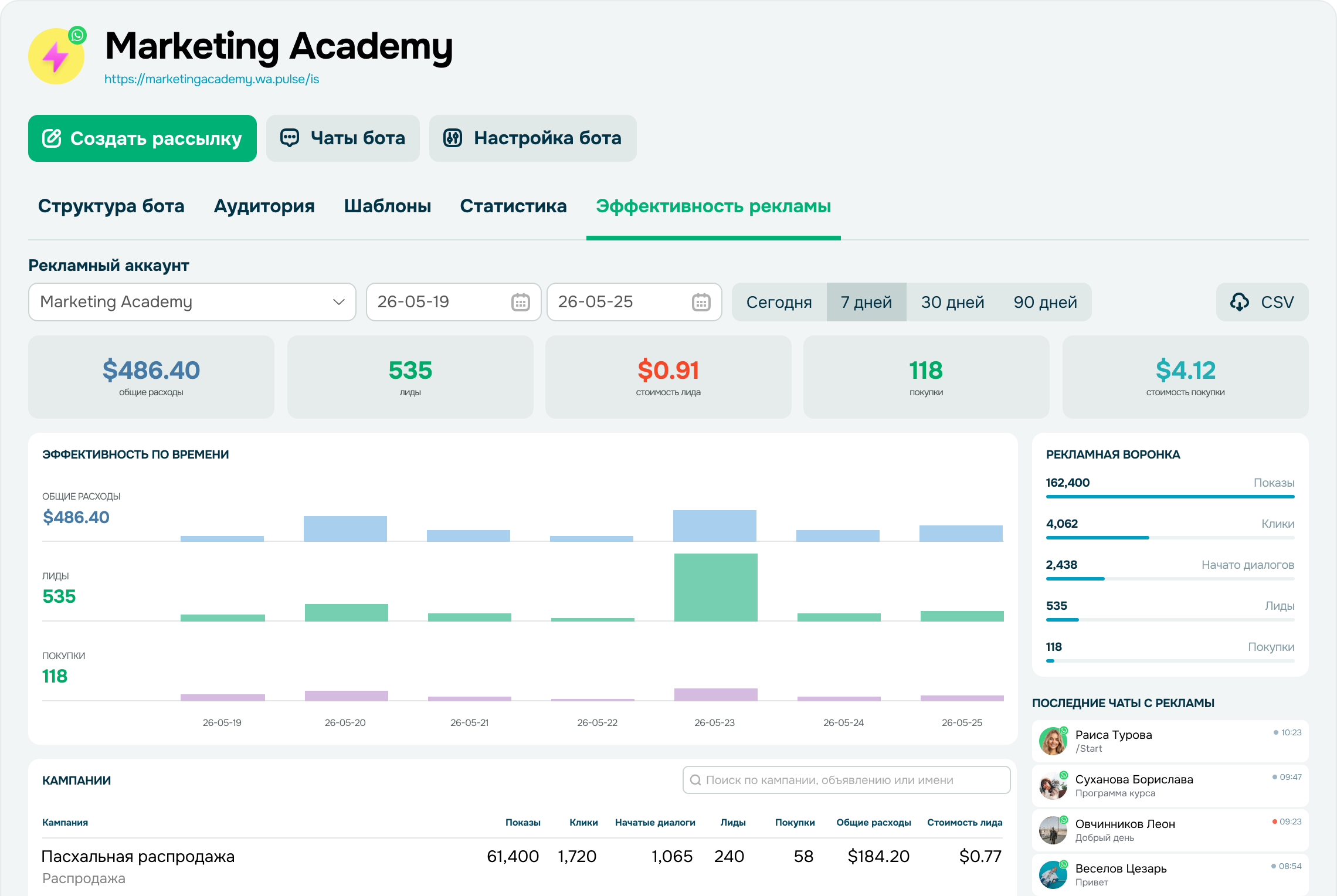Select the Сегодня period option
This screenshot has width=1337, height=896.
(779, 302)
